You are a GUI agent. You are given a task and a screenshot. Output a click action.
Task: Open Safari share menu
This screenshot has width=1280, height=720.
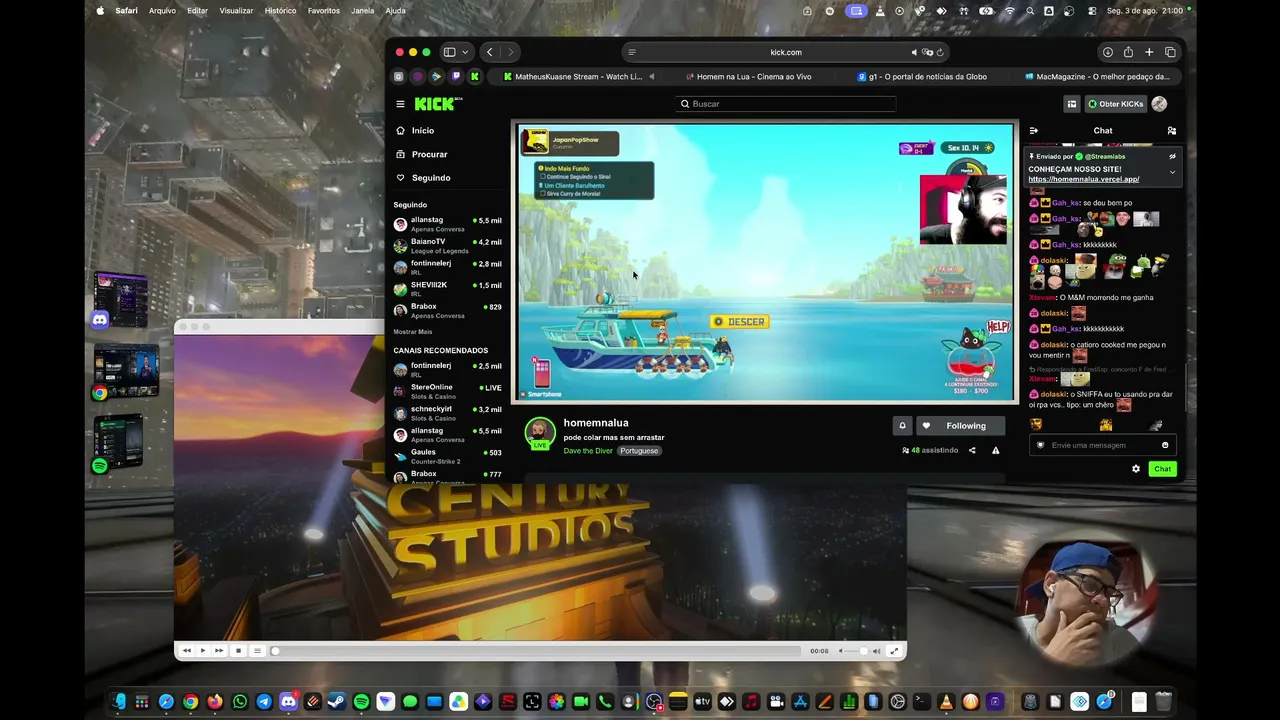point(1128,52)
